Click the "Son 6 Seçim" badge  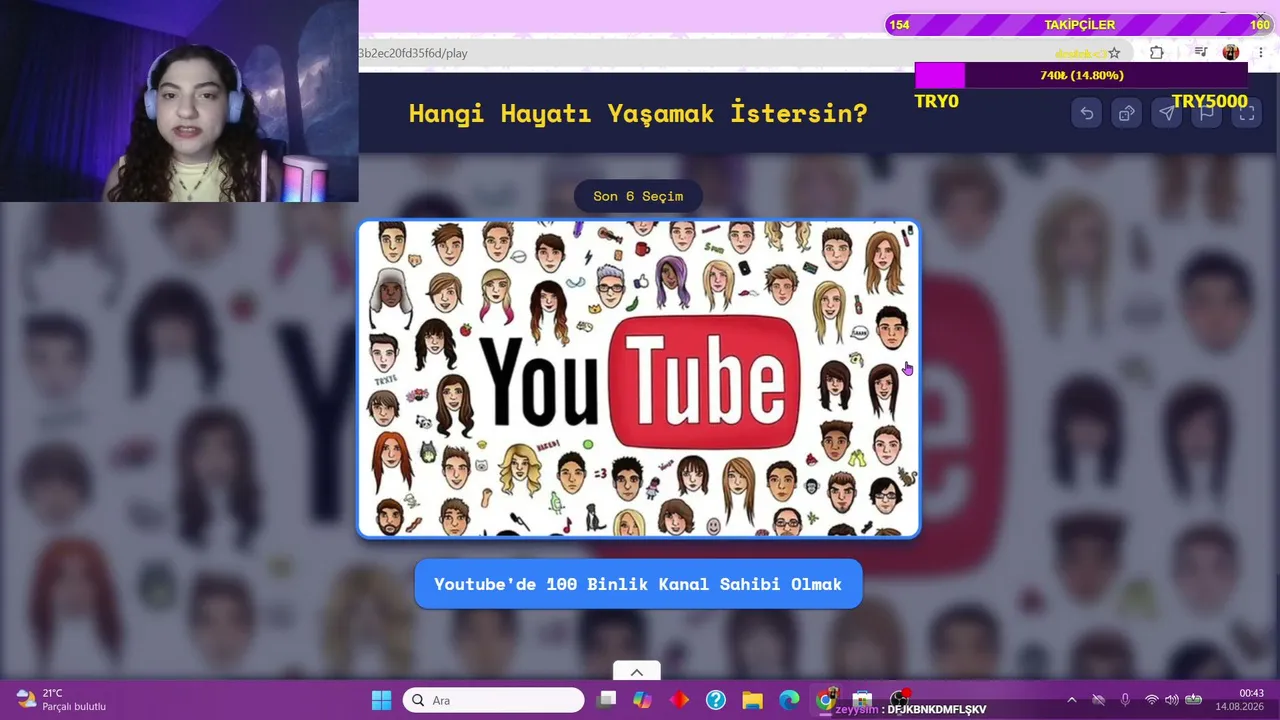point(638,196)
